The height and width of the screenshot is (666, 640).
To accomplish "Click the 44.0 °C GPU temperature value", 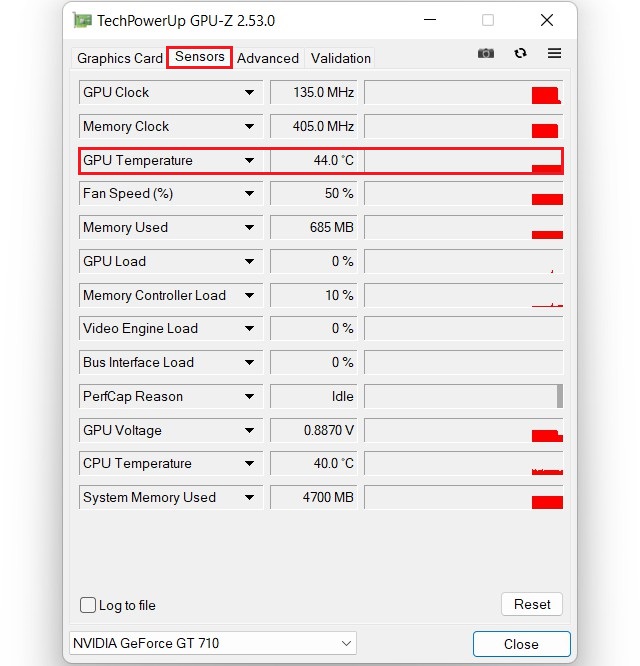I will point(314,160).
